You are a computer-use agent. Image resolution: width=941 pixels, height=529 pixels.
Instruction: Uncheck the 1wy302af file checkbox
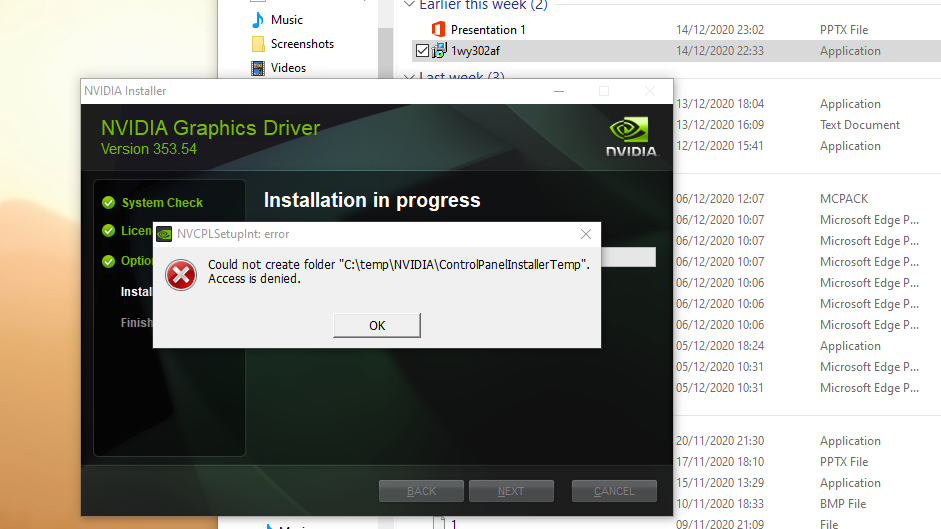[422, 51]
